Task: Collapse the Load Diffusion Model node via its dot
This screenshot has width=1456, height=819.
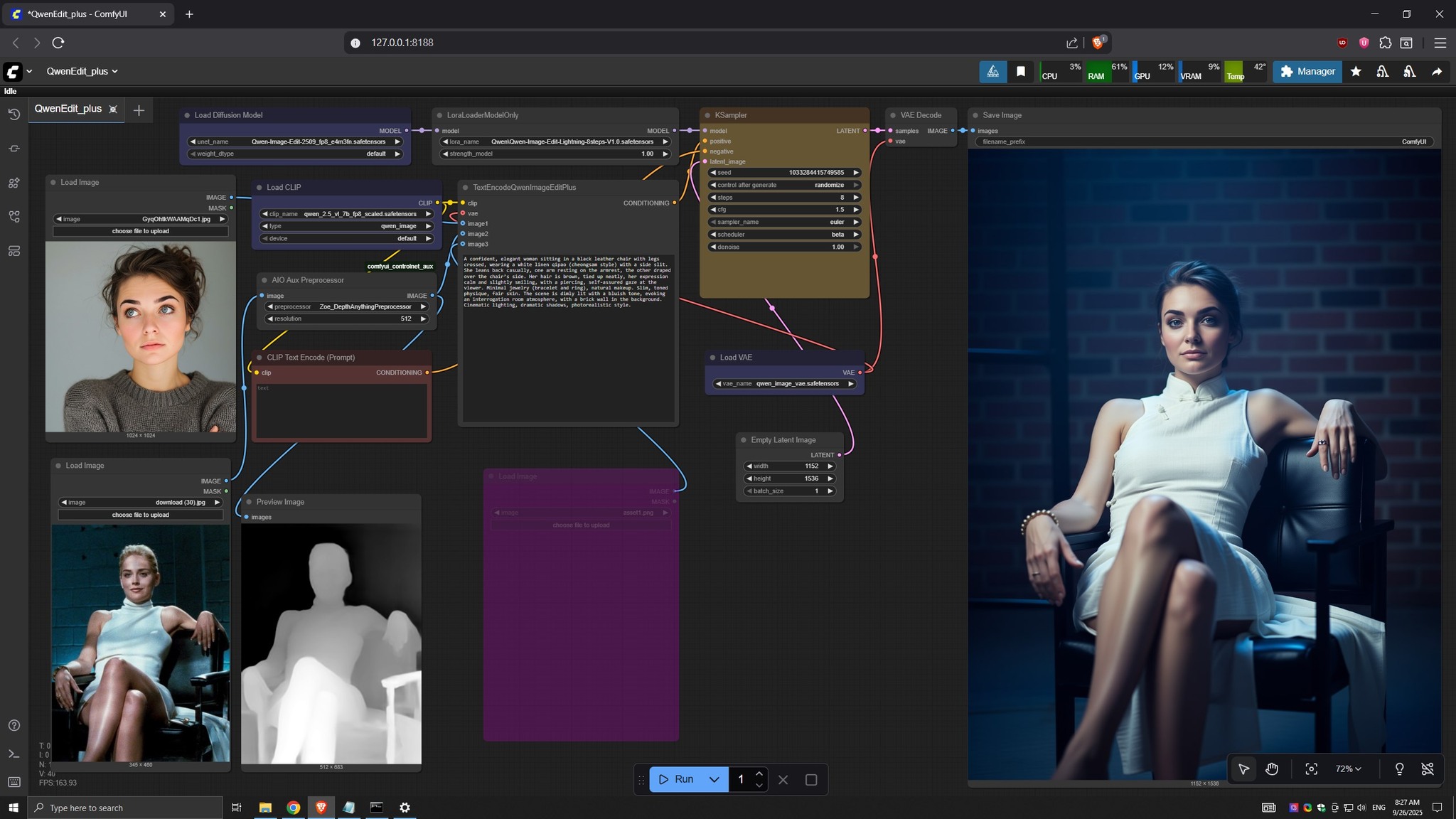Action: pyautogui.click(x=187, y=115)
